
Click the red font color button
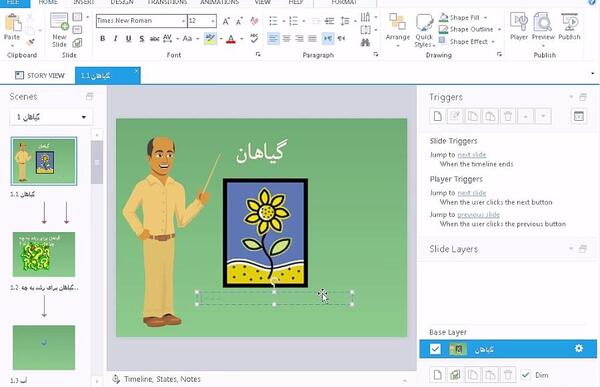[231, 39]
